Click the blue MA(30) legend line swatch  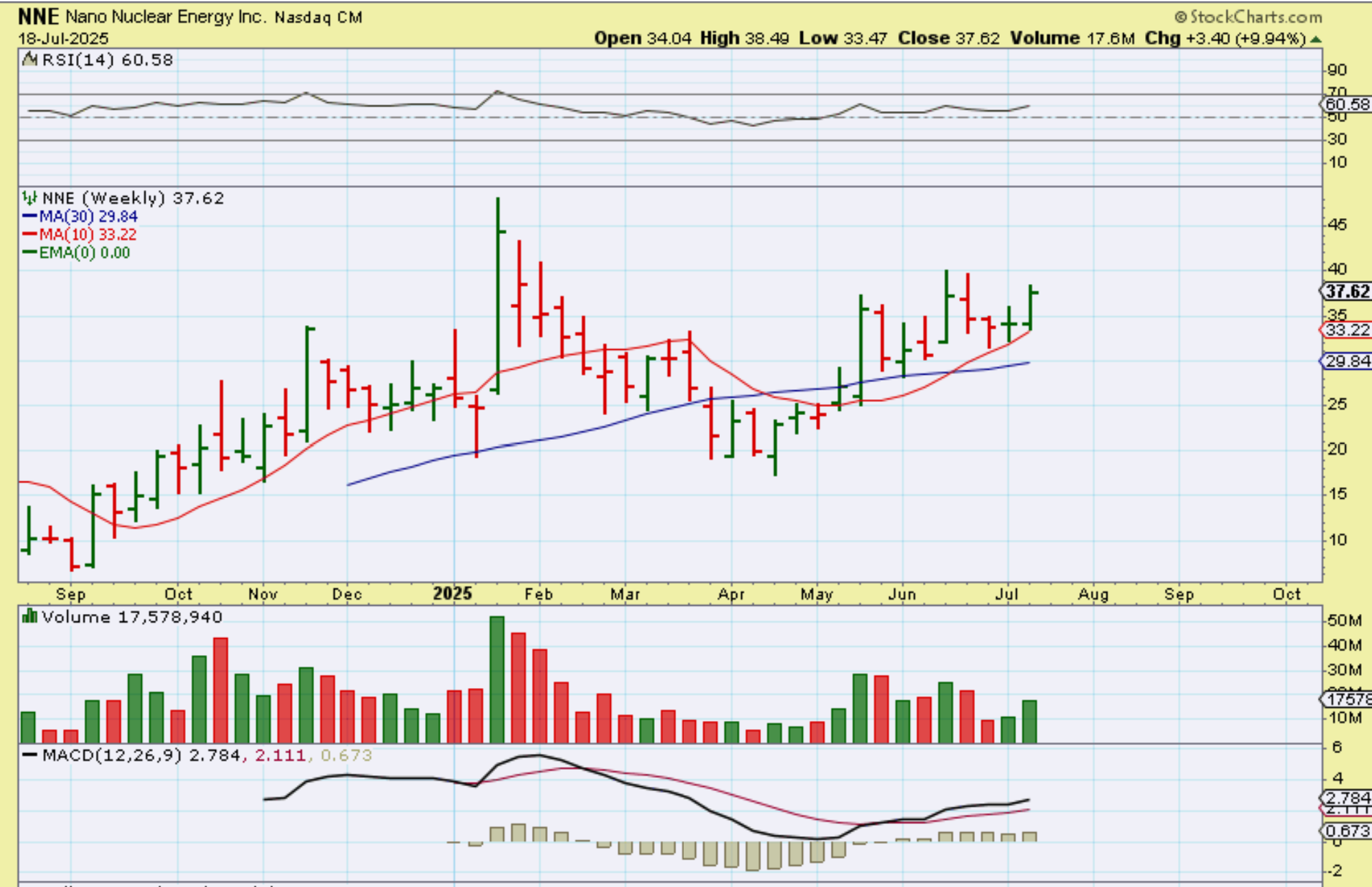pyautogui.click(x=29, y=217)
